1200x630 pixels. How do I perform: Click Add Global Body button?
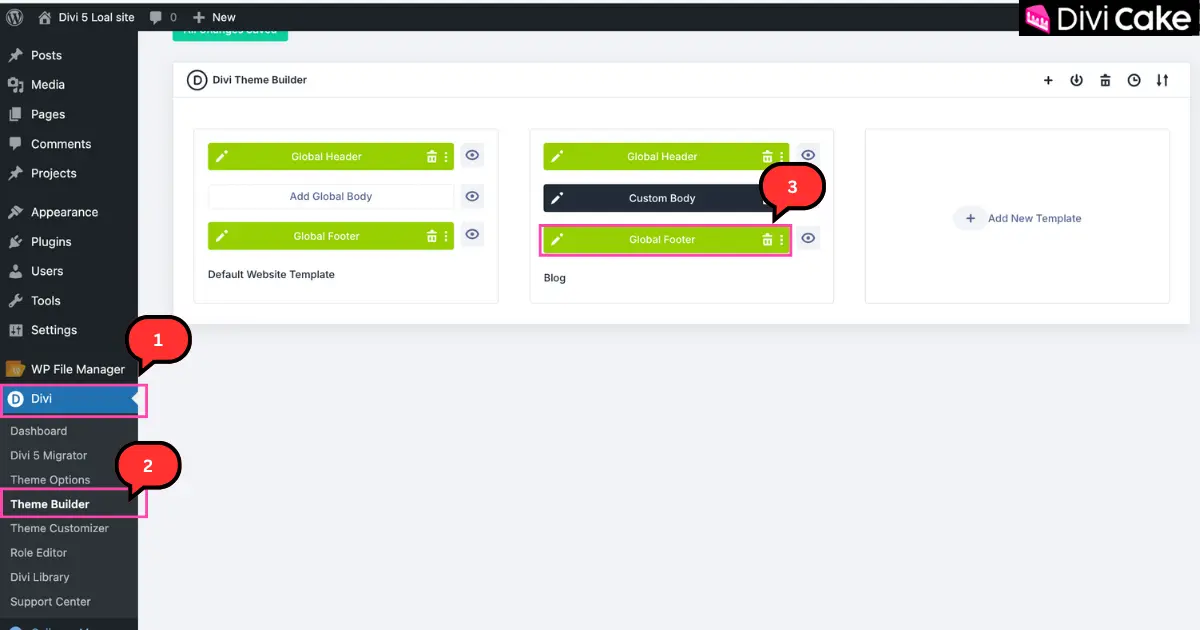(x=331, y=196)
